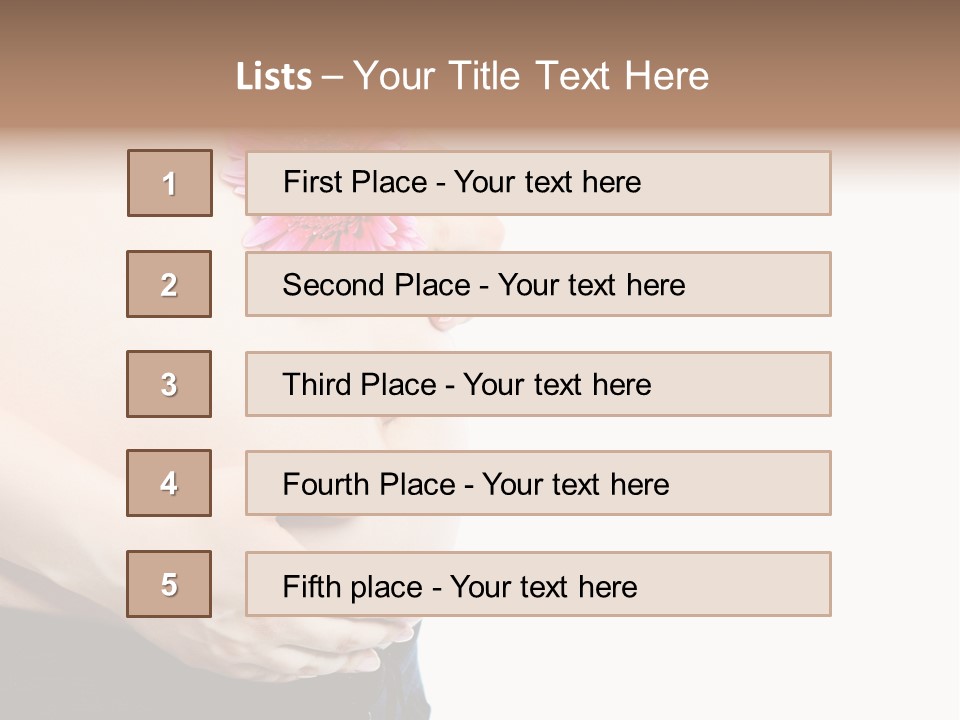
Task: Select the number 2 square
Action: tap(169, 284)
